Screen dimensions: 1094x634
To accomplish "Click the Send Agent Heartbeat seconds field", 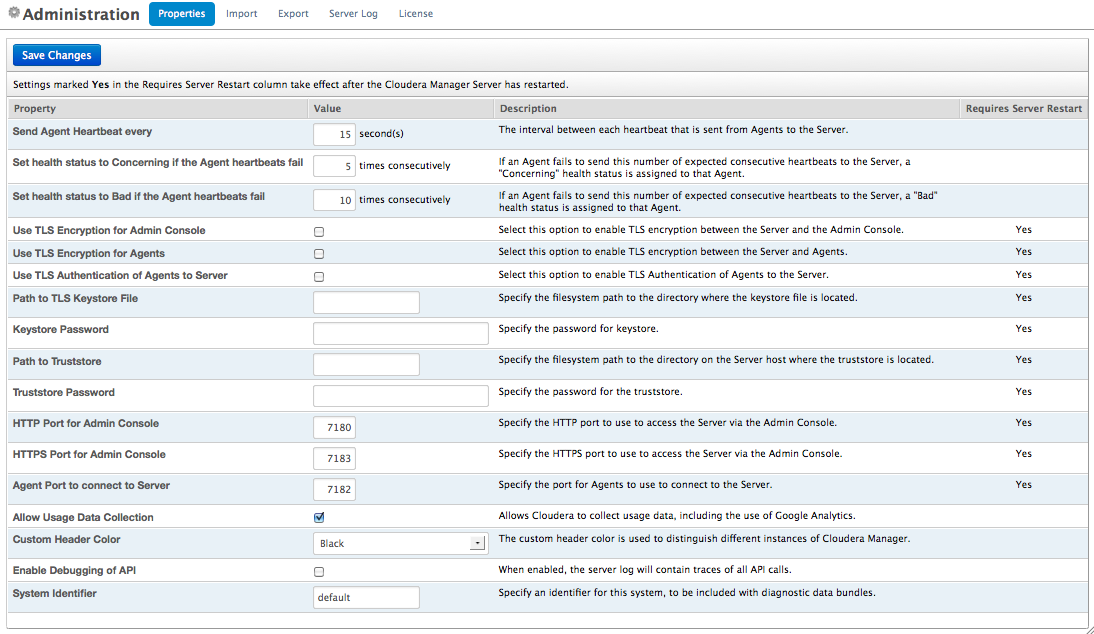I will point(334,134).
